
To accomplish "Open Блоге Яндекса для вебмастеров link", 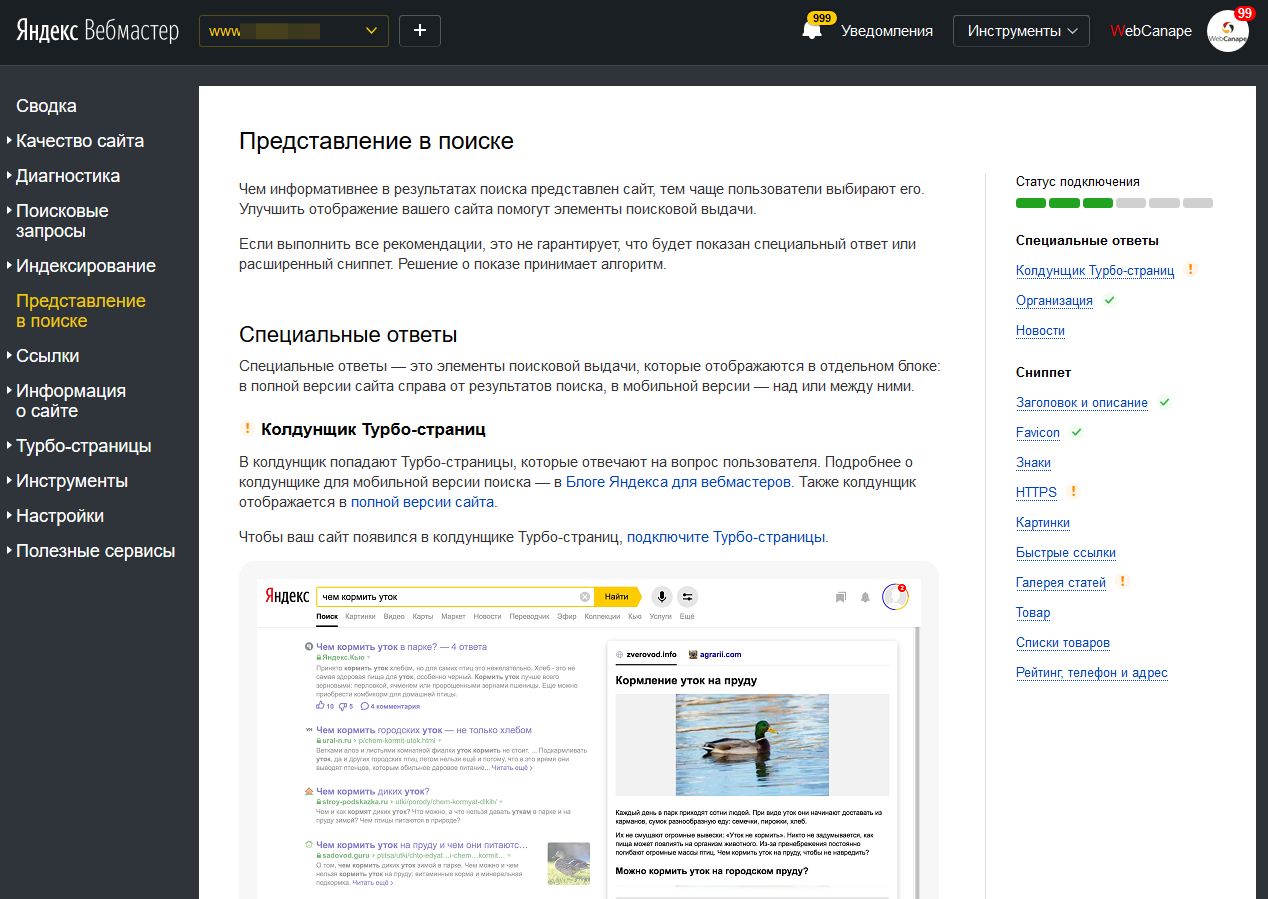I will 679,482.
